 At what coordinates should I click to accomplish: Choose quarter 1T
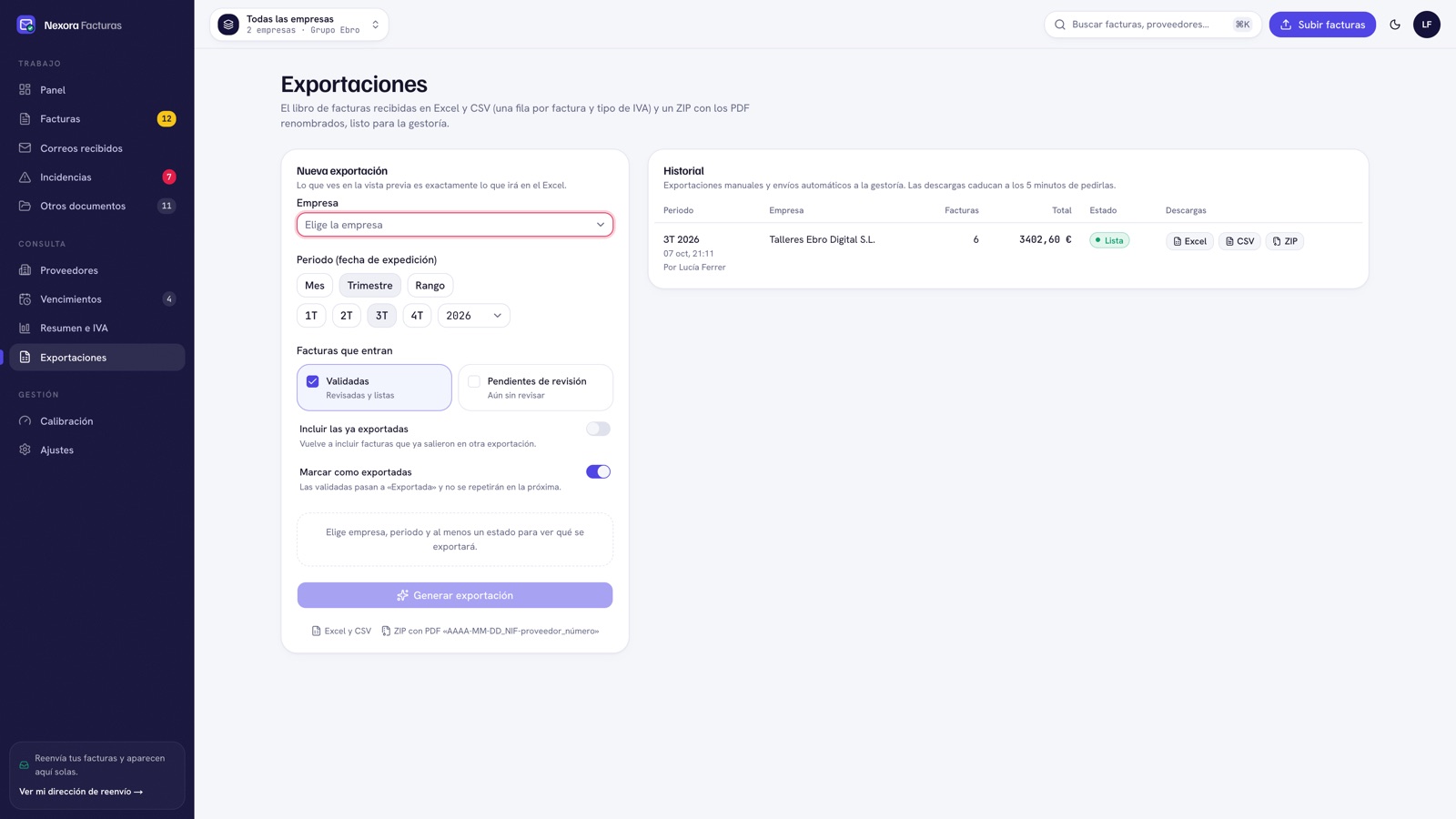[x=311, y=316]
